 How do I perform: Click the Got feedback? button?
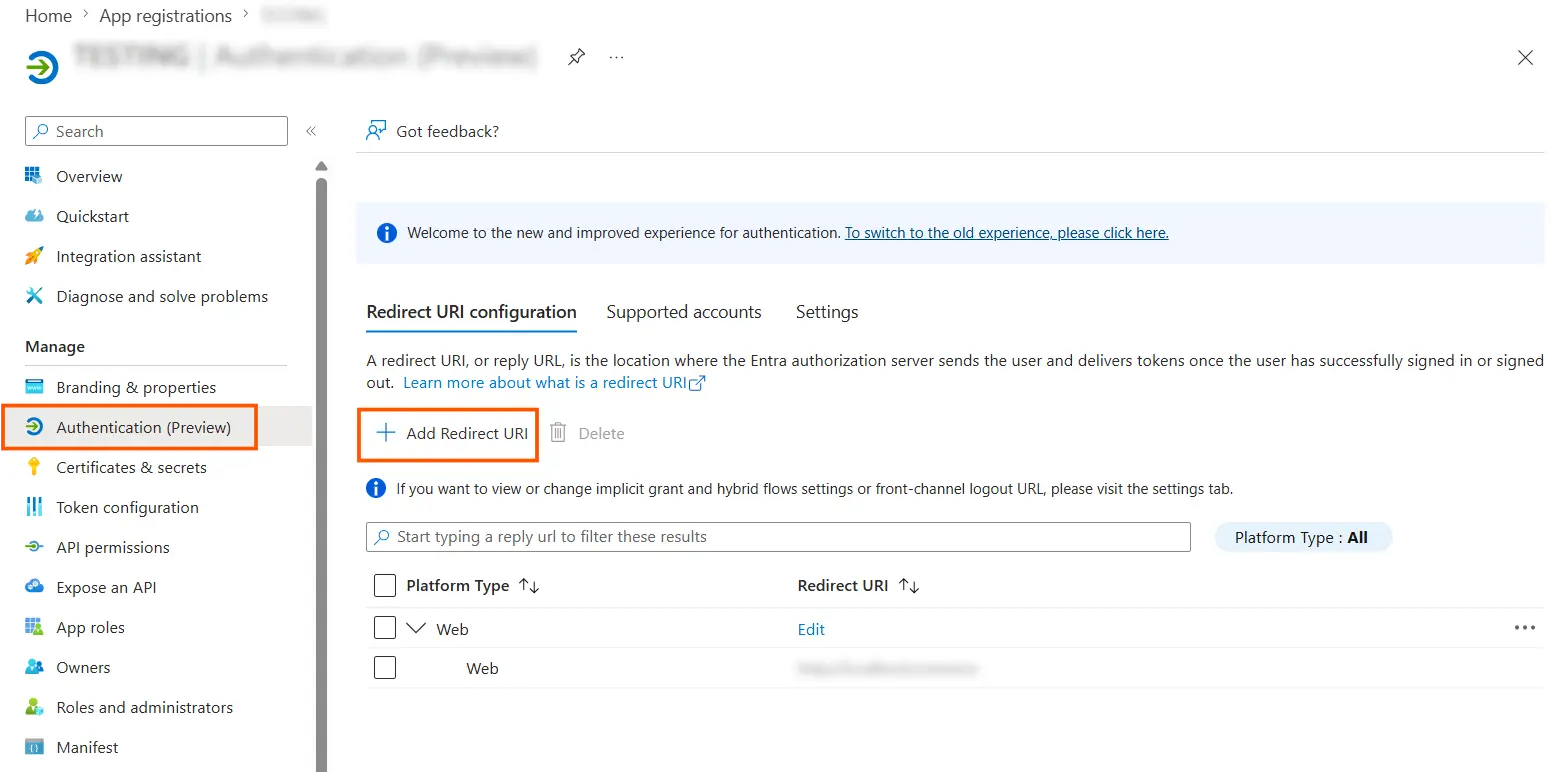(x=432, y=131)
